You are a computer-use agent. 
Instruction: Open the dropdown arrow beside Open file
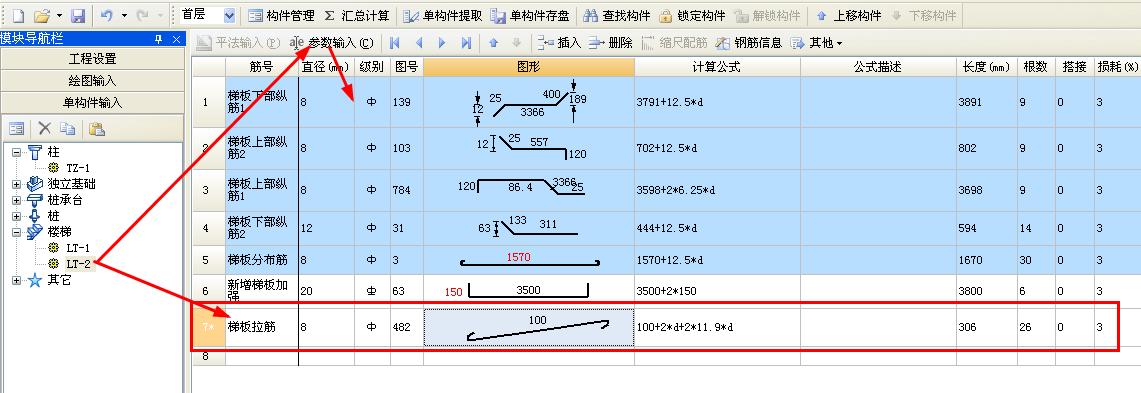59,15
